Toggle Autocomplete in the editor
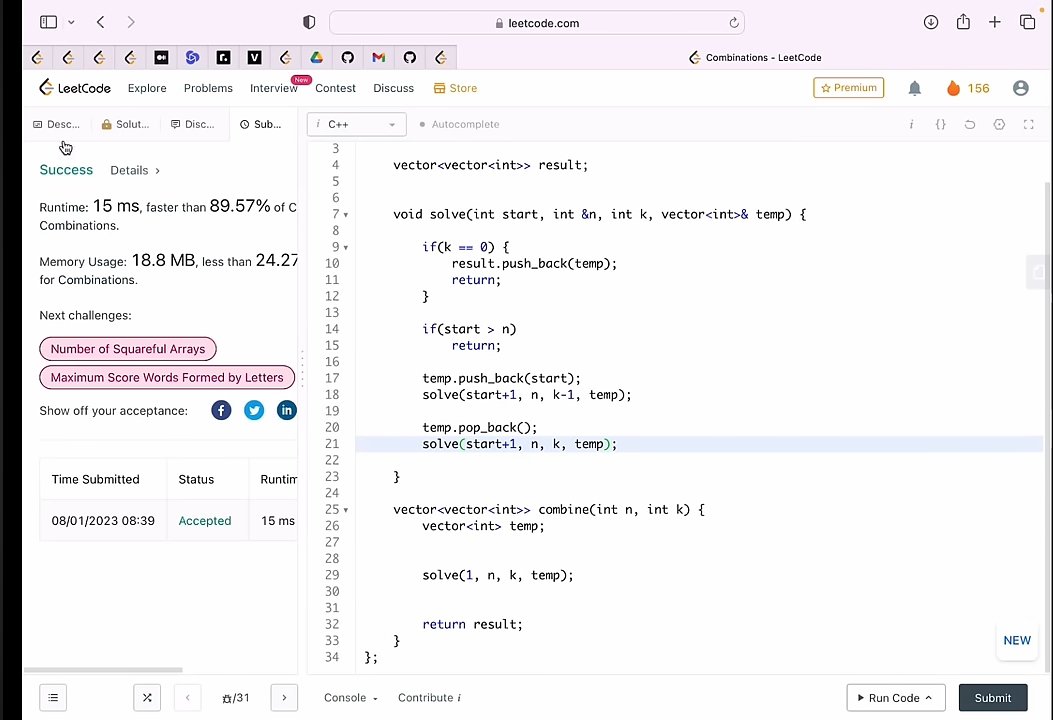The width and height of the screenshot is (1053, 720). coord(459,124)
